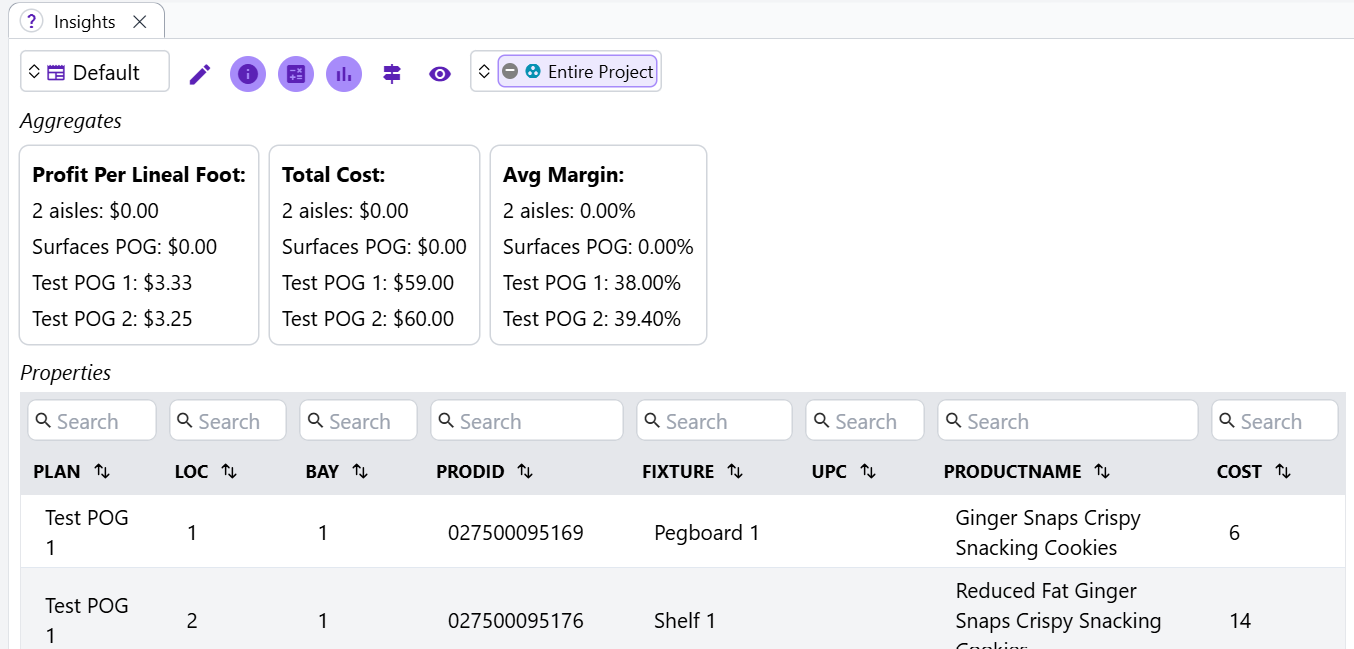Select the Pegboard 1 fixture cell
This screenshot has height=649, width=1354.
click(706, 533)
